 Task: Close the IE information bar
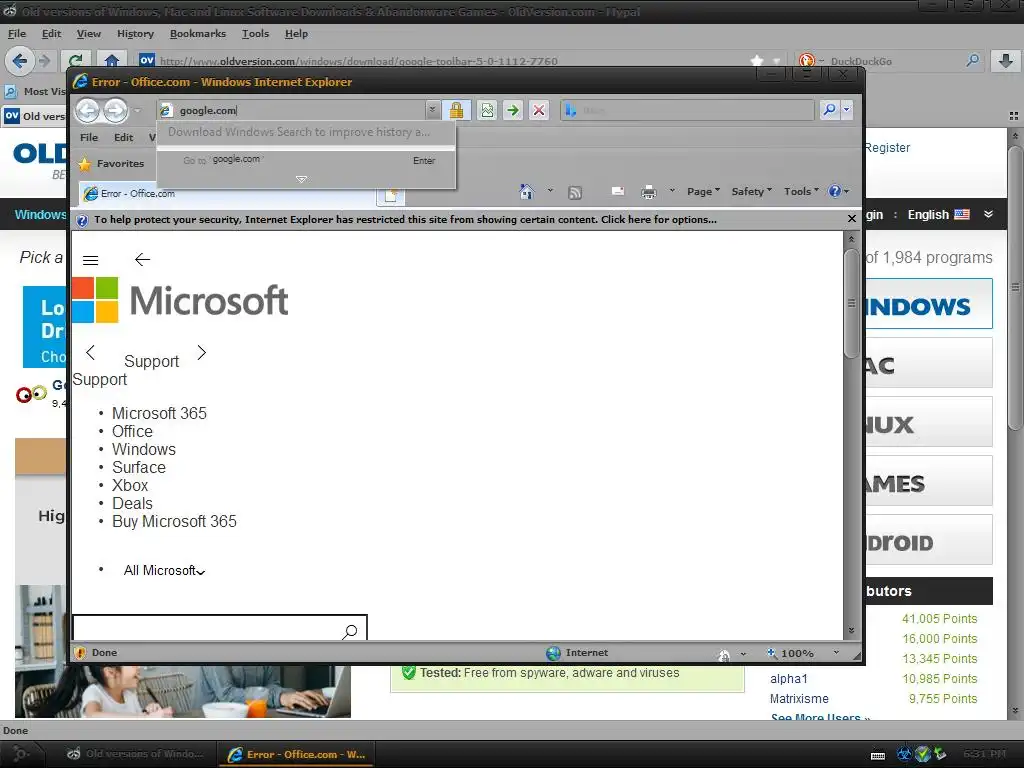tap(852, 219)
